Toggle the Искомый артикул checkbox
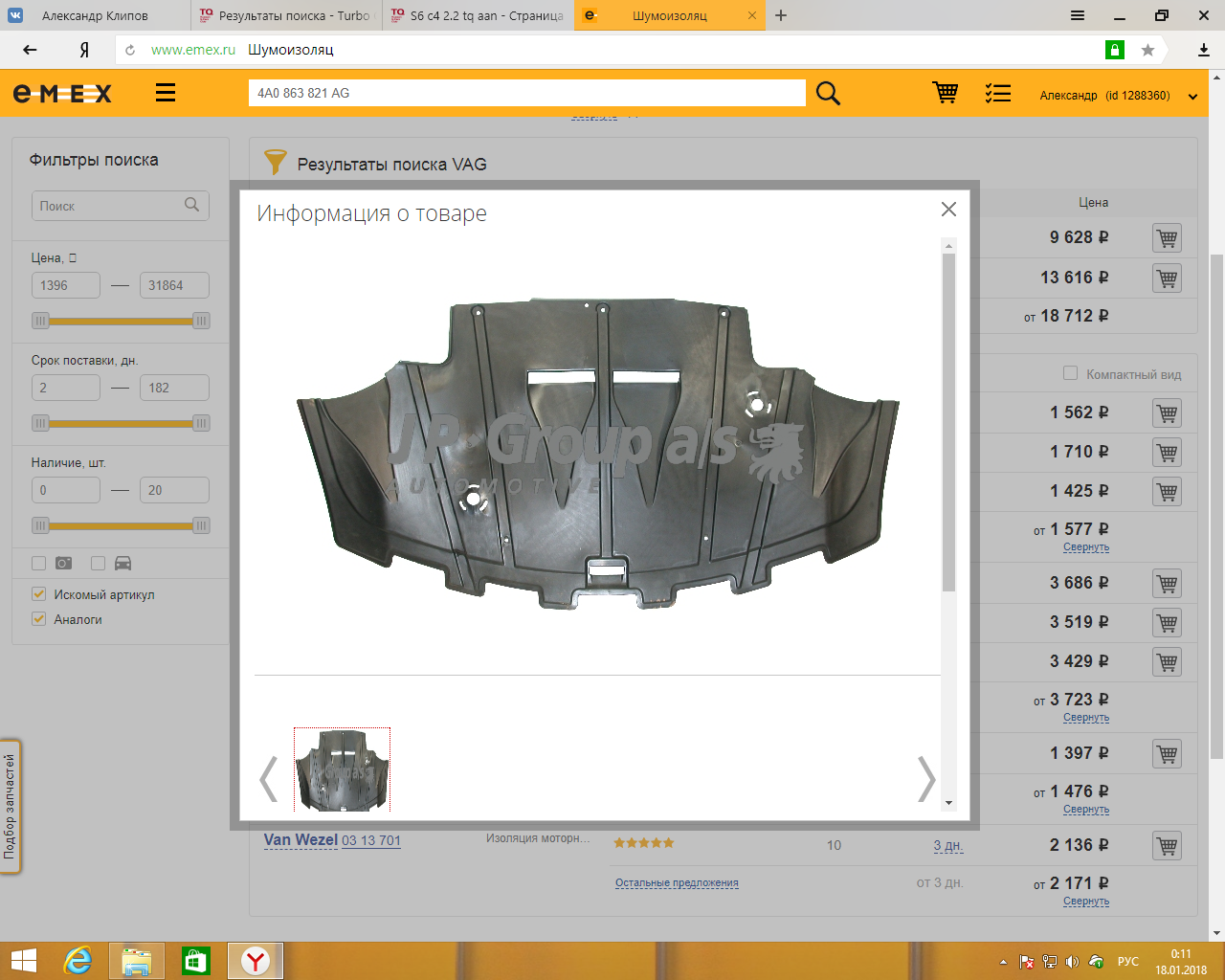1225x980 pixels. [39, 594]
